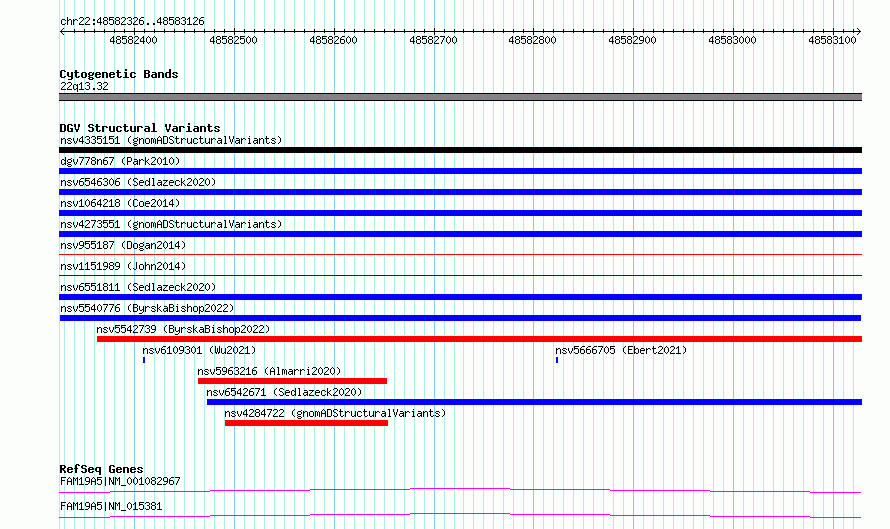Viewport: 890px width, 529px height.
Task: Select the nsv955187 (Dogan2014) label
Action: point(123,245)
